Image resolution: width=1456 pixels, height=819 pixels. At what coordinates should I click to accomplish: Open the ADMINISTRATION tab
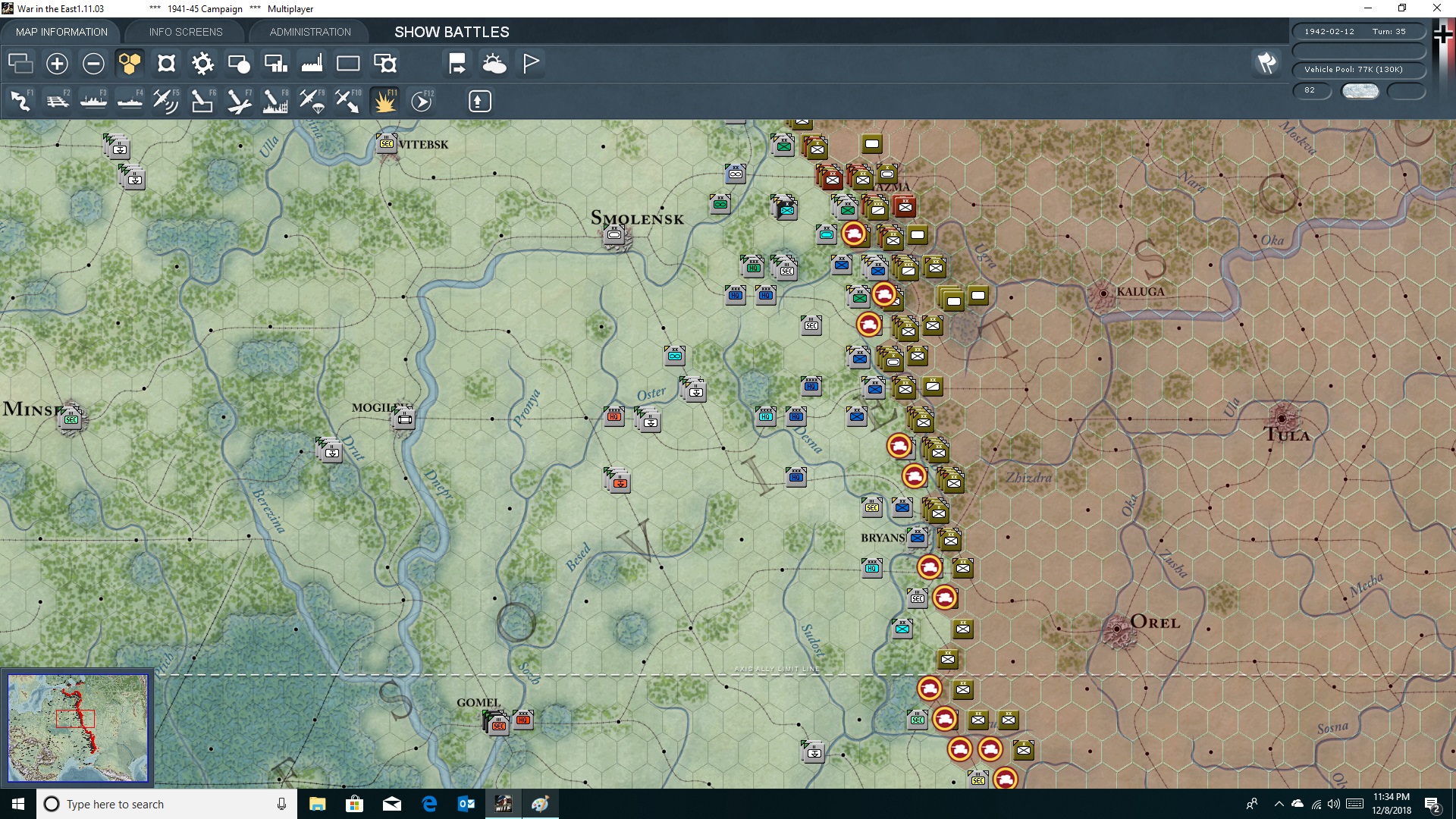310,32
